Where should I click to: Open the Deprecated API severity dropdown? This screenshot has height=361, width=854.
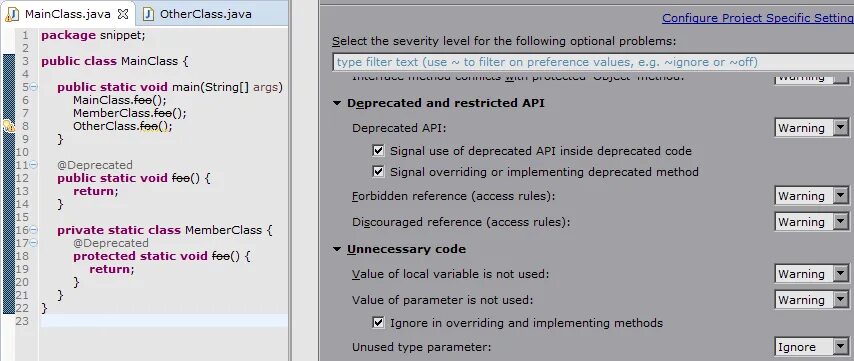click(812, 128)
